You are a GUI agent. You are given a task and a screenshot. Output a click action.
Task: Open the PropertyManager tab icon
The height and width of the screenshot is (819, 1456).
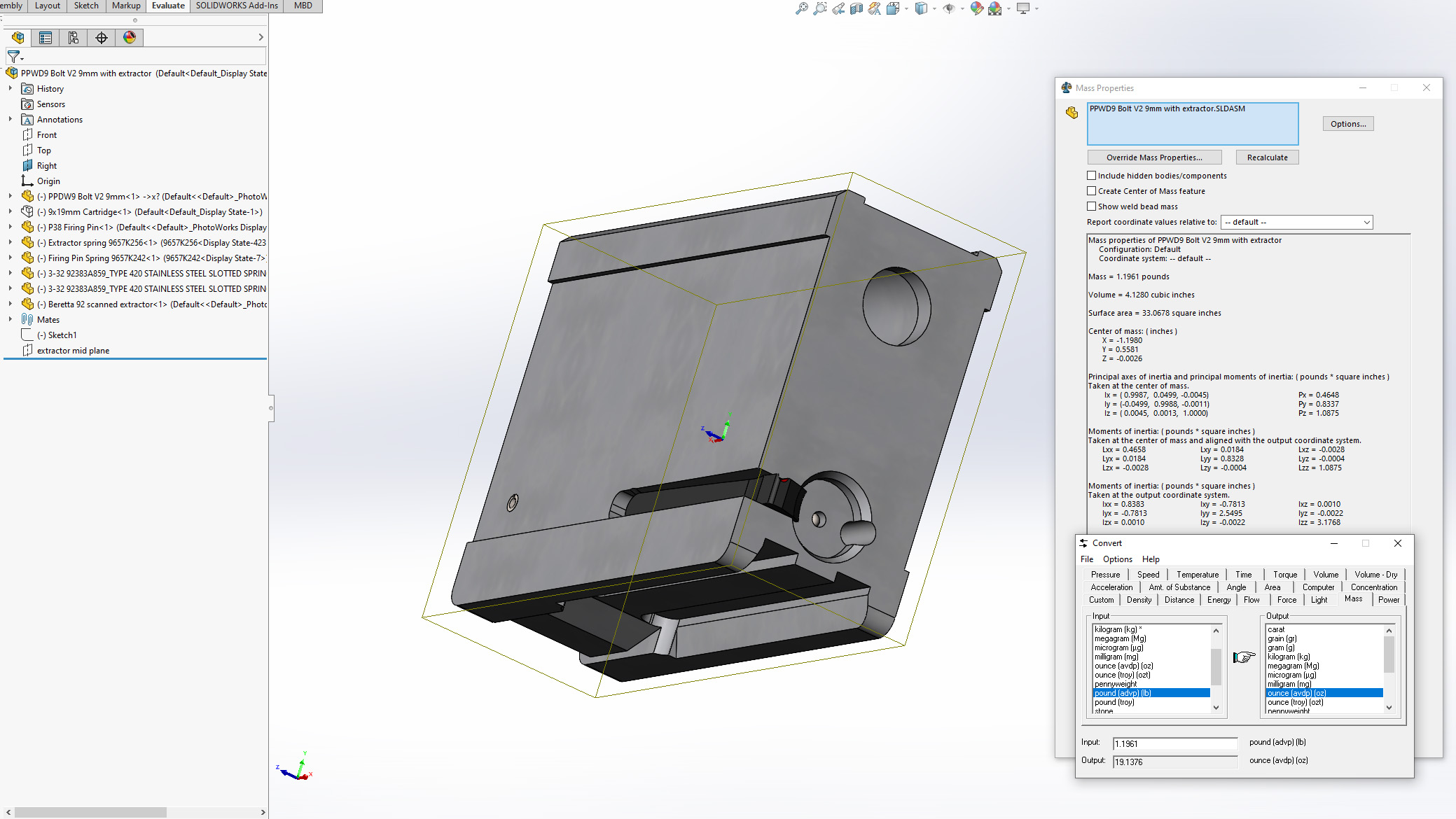(x=46, y=38)
